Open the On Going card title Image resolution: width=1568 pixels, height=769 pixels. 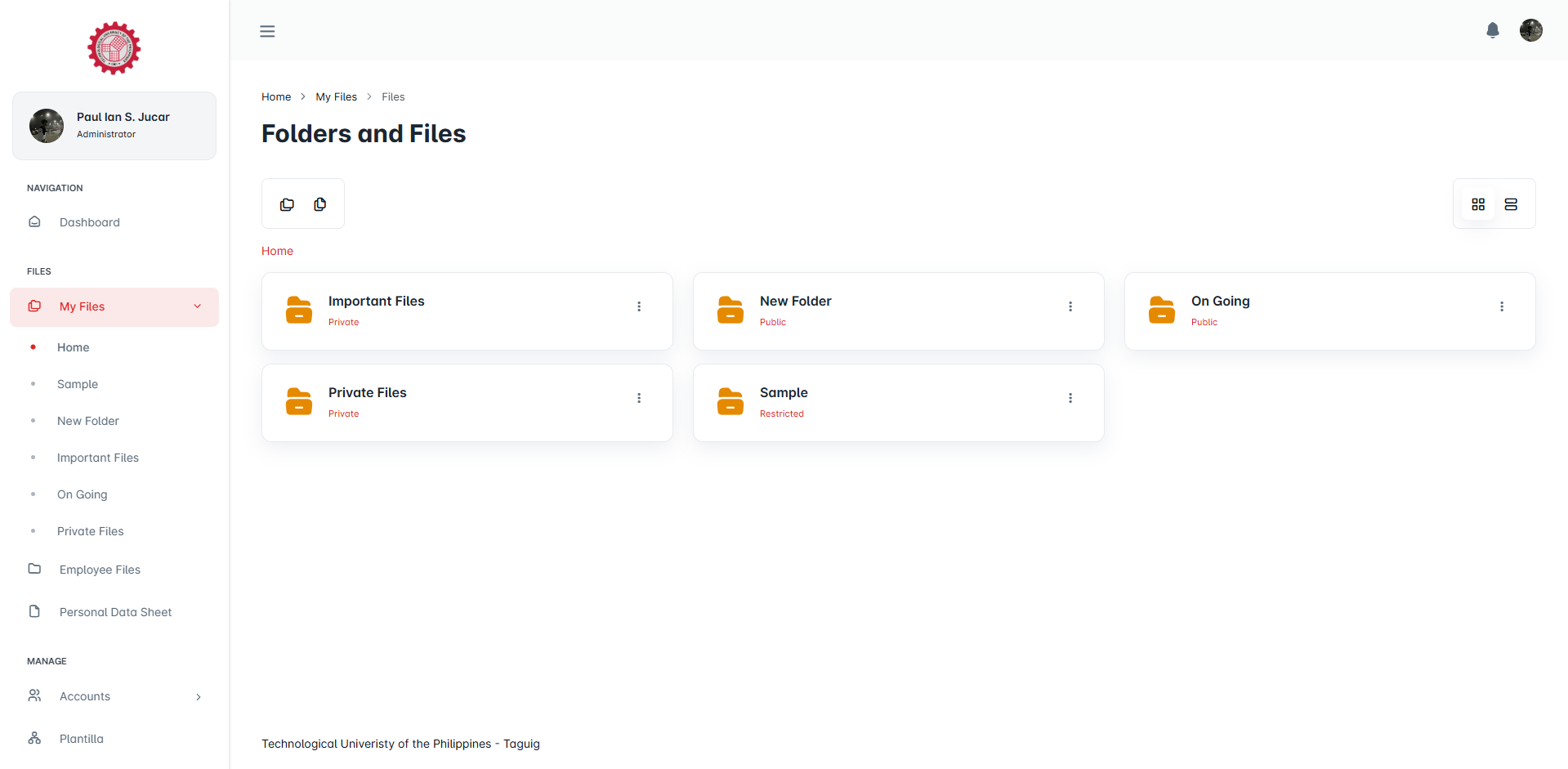tap(1221, 301)
